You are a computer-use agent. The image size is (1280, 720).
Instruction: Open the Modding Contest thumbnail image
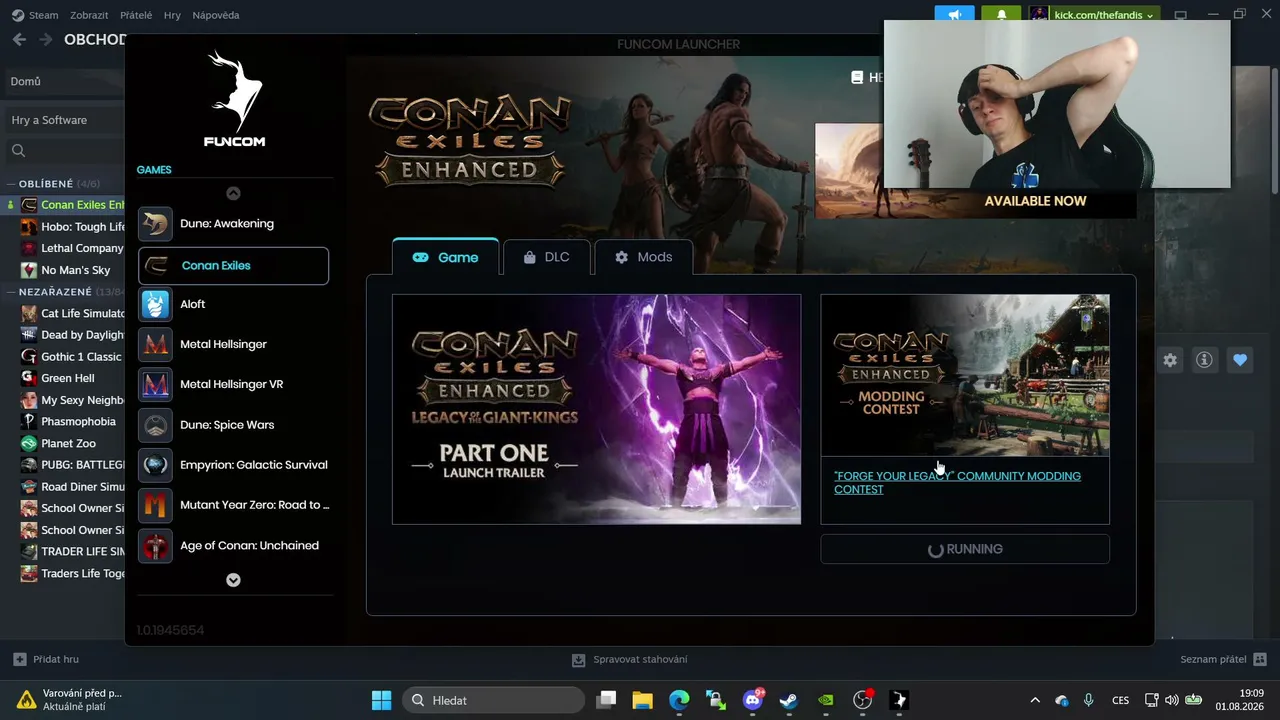point(965,375)
